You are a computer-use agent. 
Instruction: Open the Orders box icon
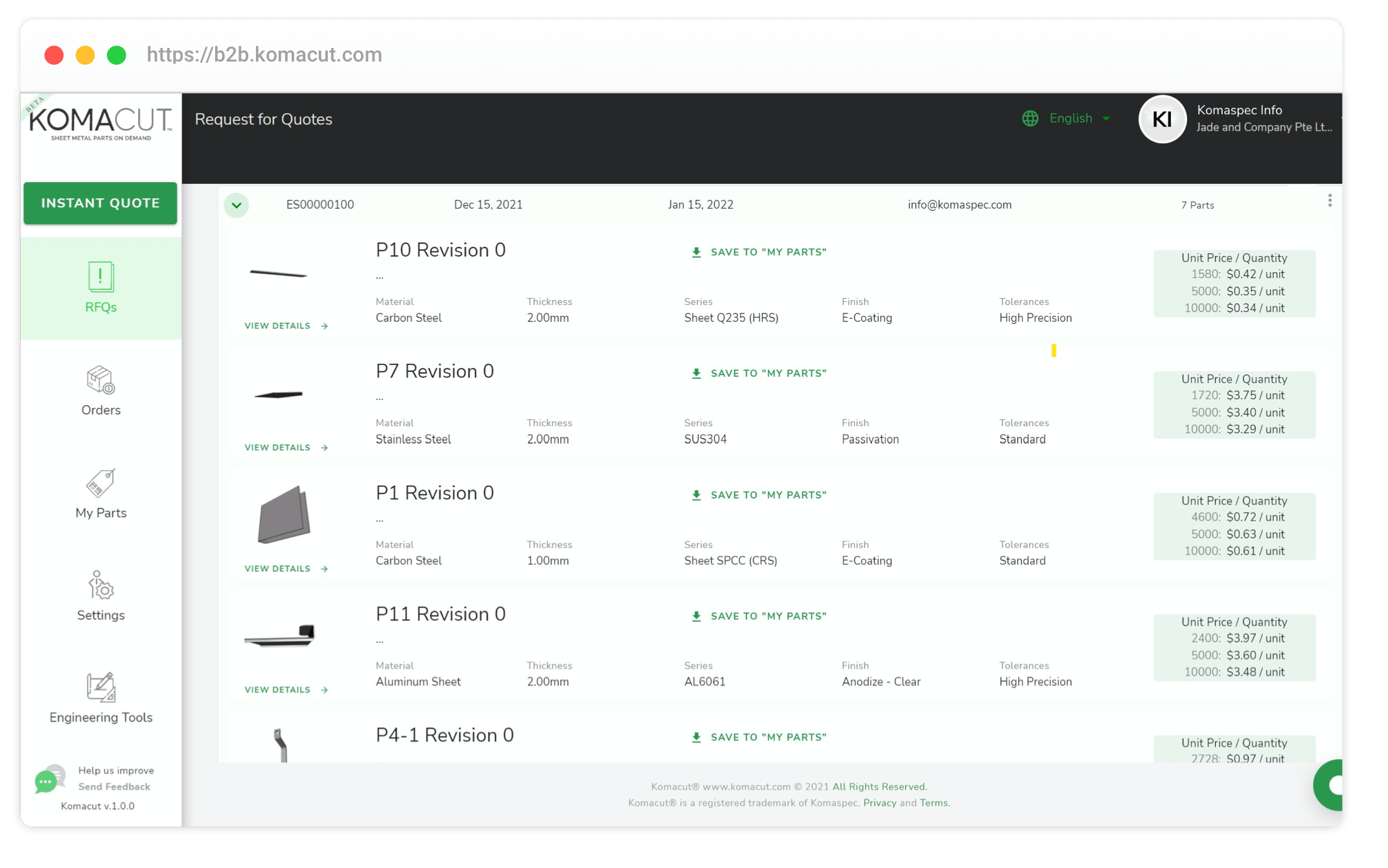tap(100, 380)
